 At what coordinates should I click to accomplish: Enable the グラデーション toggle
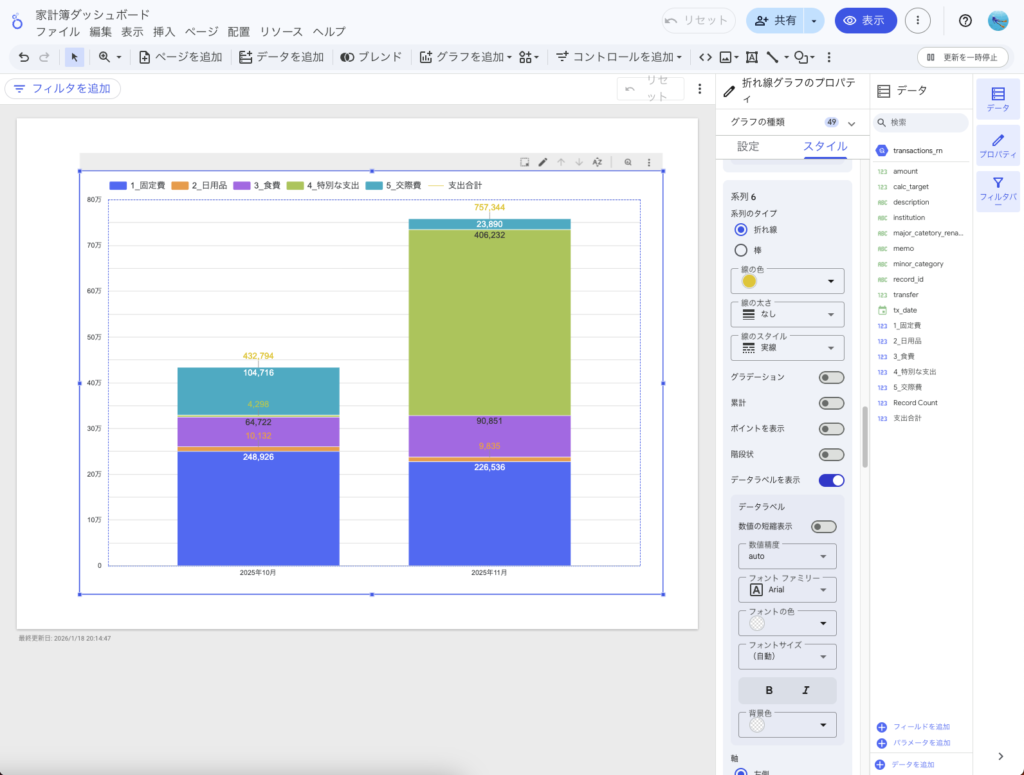[831, 377]
